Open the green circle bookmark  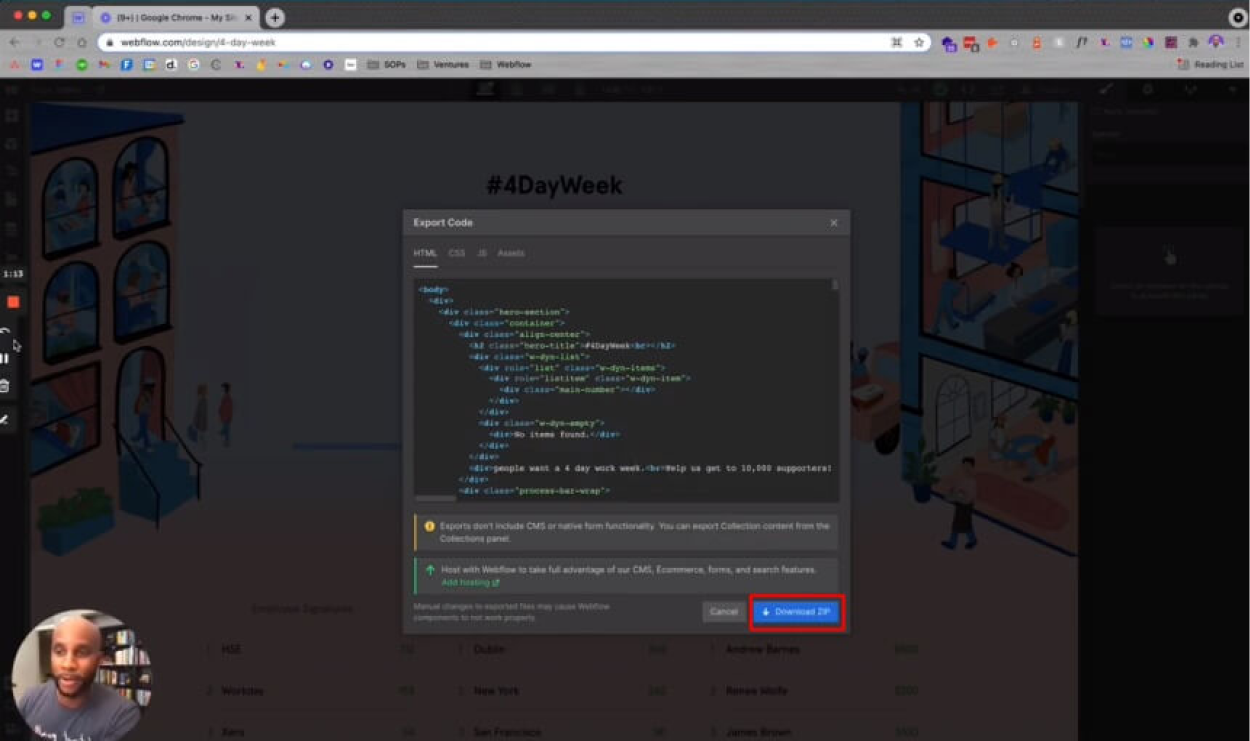(x=82, y=65)
